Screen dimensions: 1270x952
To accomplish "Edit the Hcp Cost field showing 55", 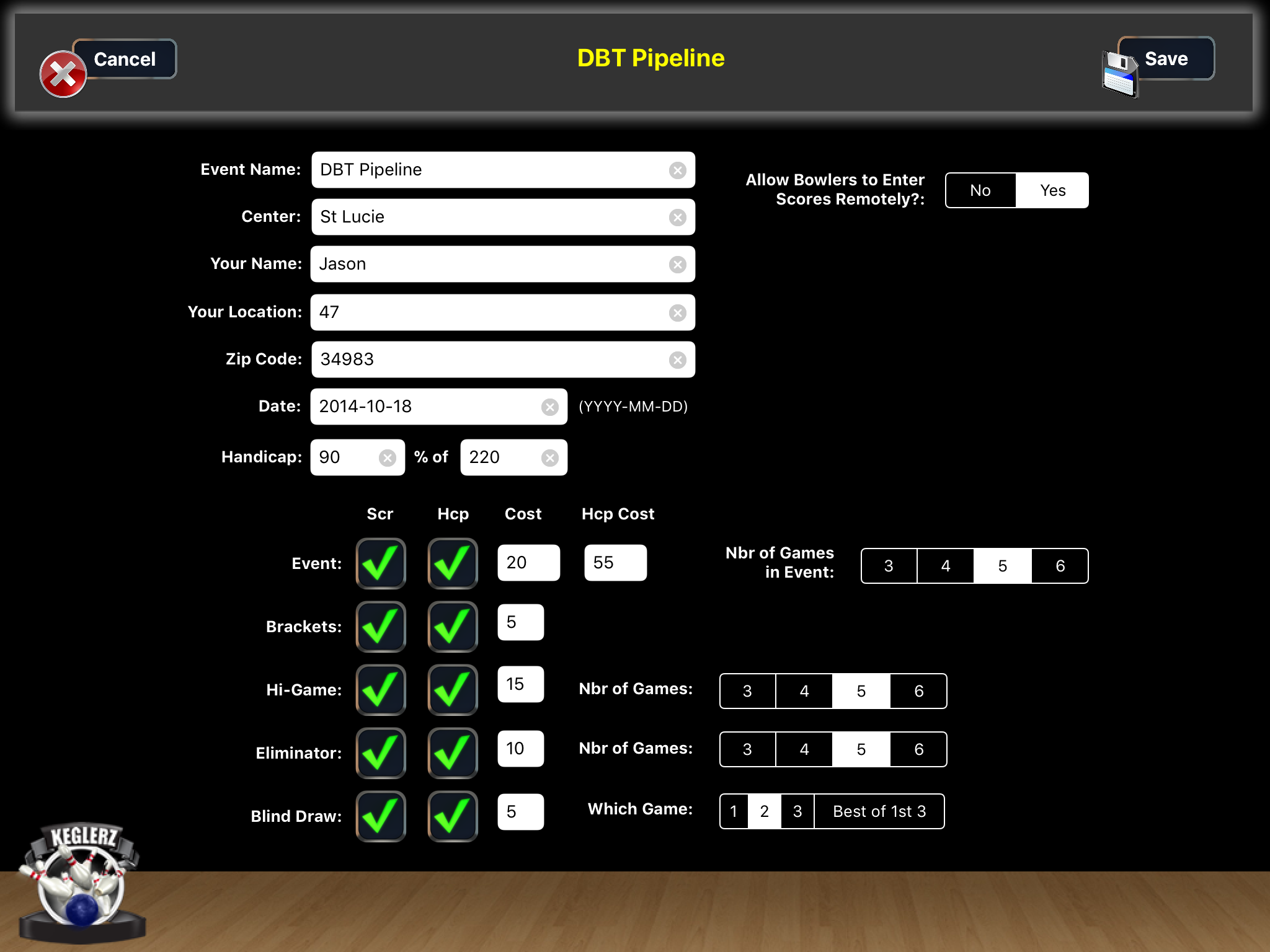I will coord(615,562).
